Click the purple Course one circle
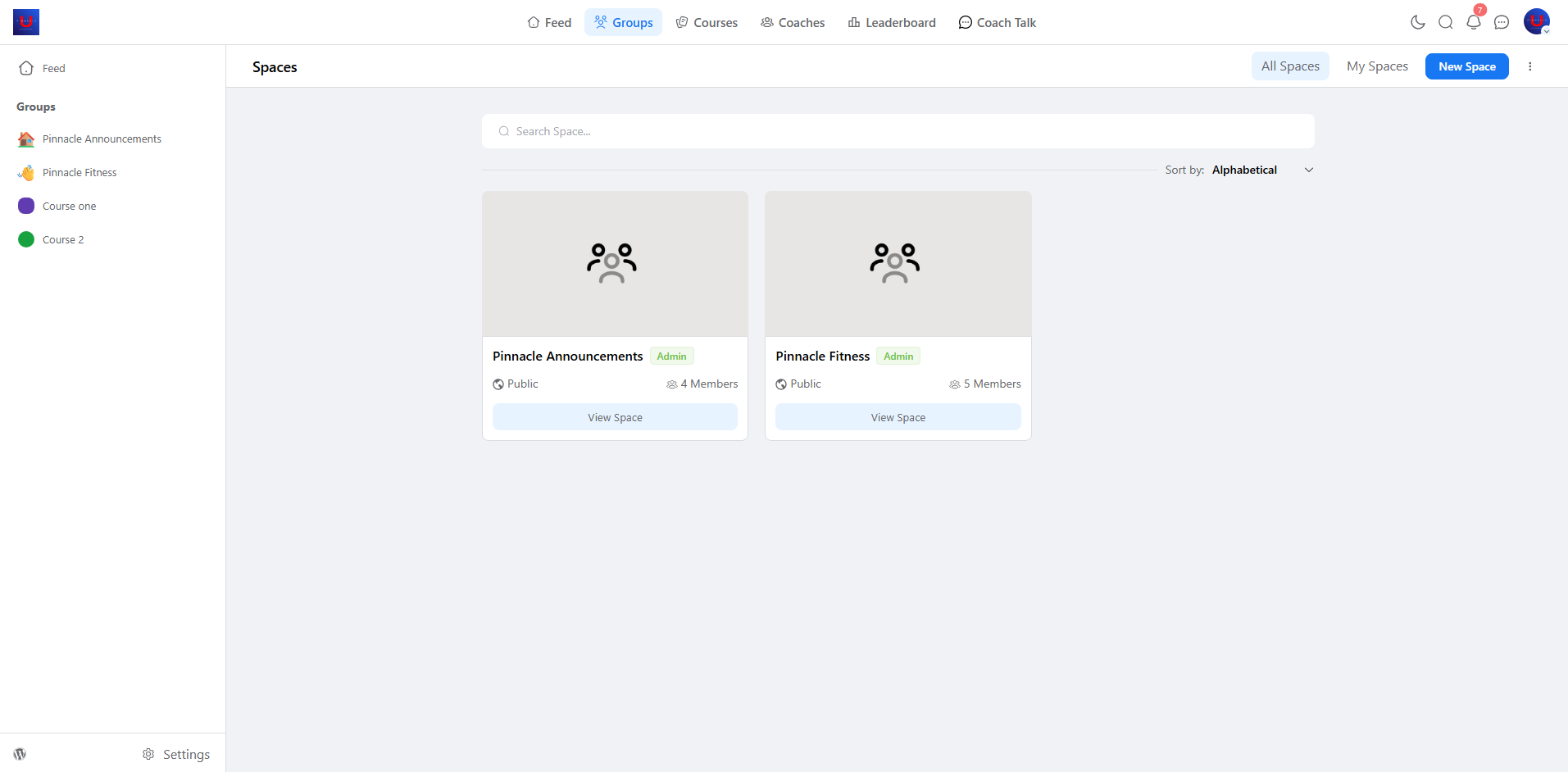 [x=26, y=206]
